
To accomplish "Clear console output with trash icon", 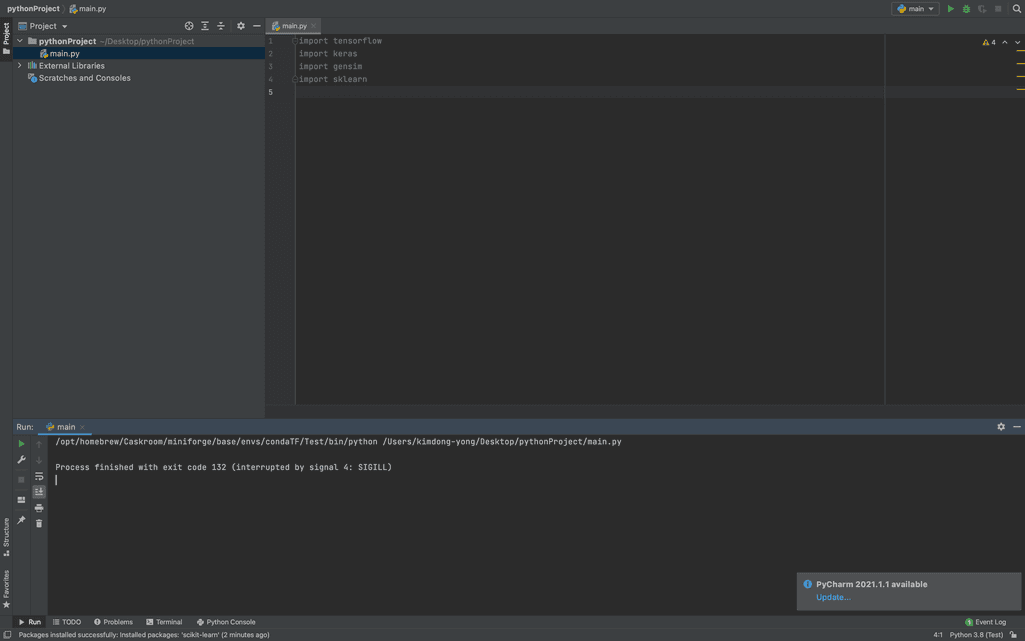I will 39,523.
